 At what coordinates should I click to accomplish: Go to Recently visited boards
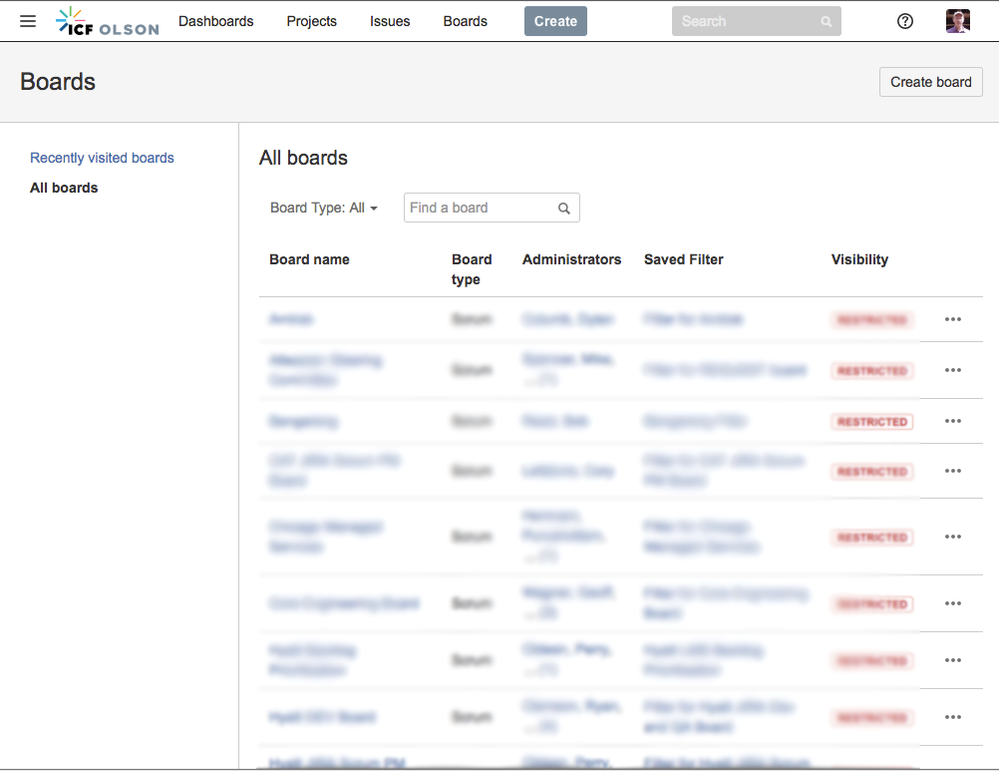[102, 157]
